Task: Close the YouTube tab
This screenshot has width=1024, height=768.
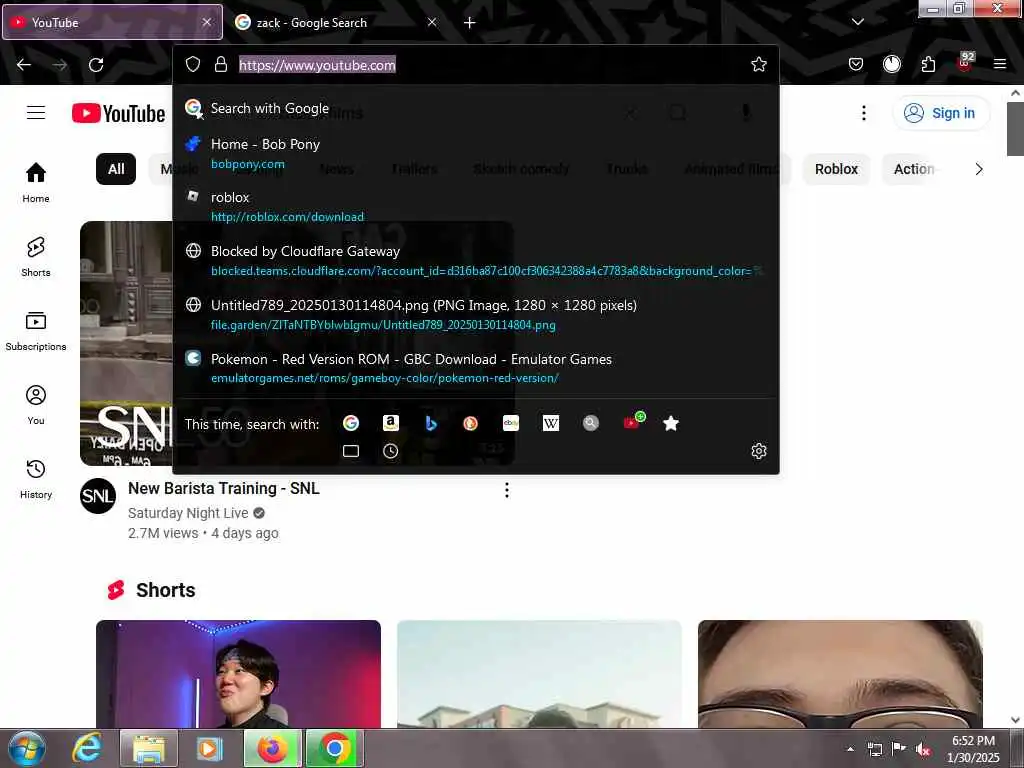Action: (x=206, y=22)
